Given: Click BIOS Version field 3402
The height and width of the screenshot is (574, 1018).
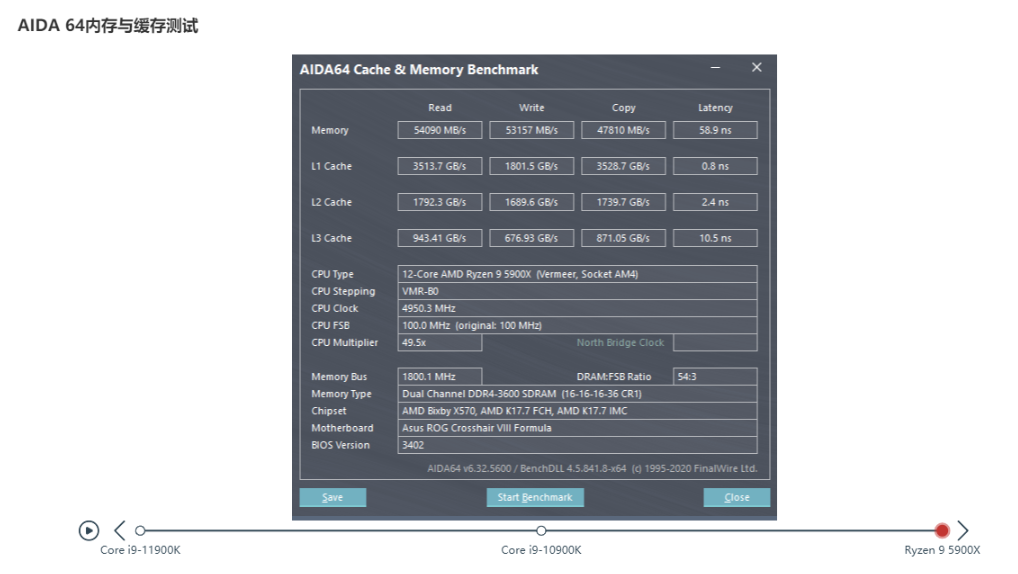Looking at the screenshot, I should click(577, 445).
